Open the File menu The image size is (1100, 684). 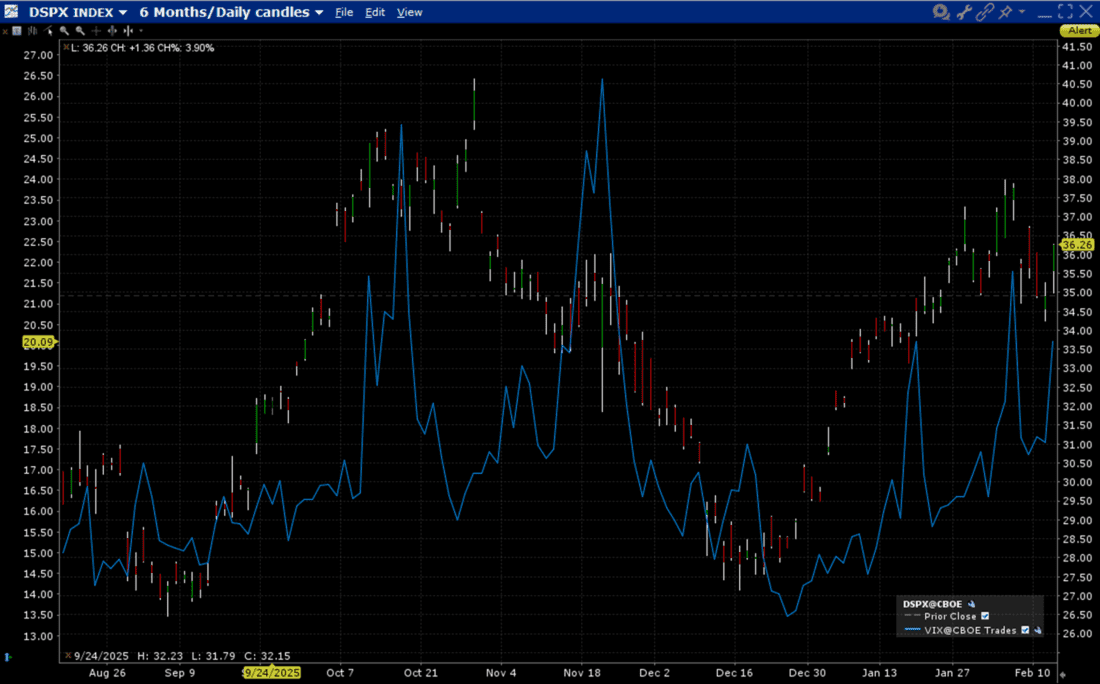[x=344, y=12]
